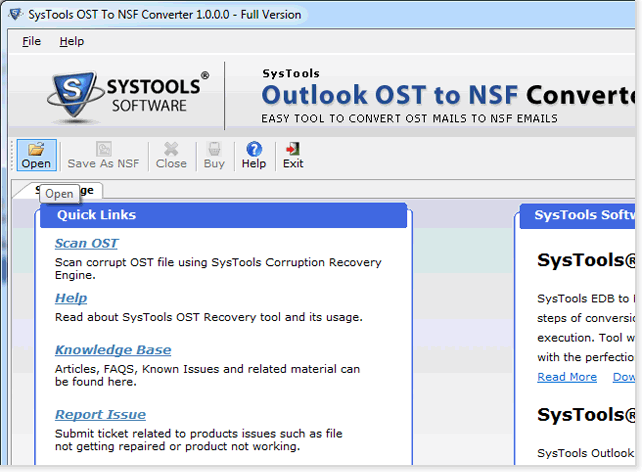Image resolution: width=642 pixels, height=472 pixels.
Task: Click the Save As NSF toolbar icon
Action: (x=104, y=149)
